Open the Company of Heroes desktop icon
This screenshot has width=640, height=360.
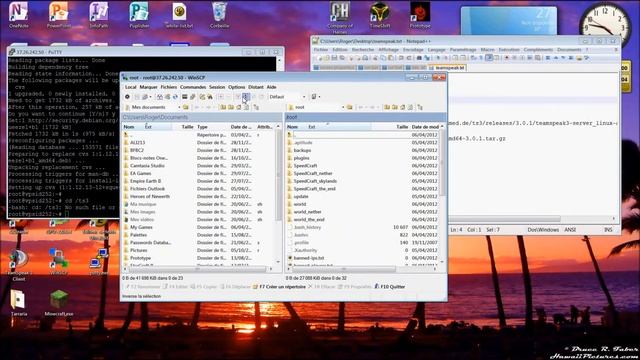pos(340,17)
